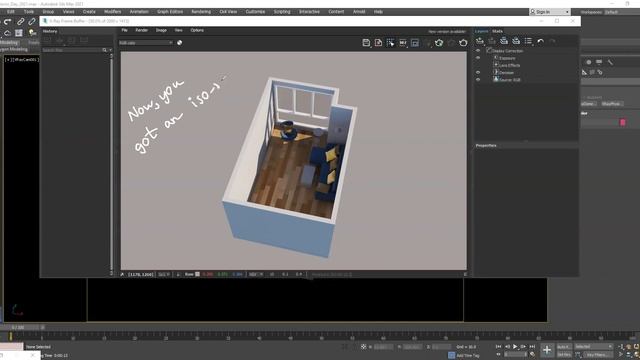Click the current frame number field
The height and width of the screenshot is (360, 640).
(516, 355)
